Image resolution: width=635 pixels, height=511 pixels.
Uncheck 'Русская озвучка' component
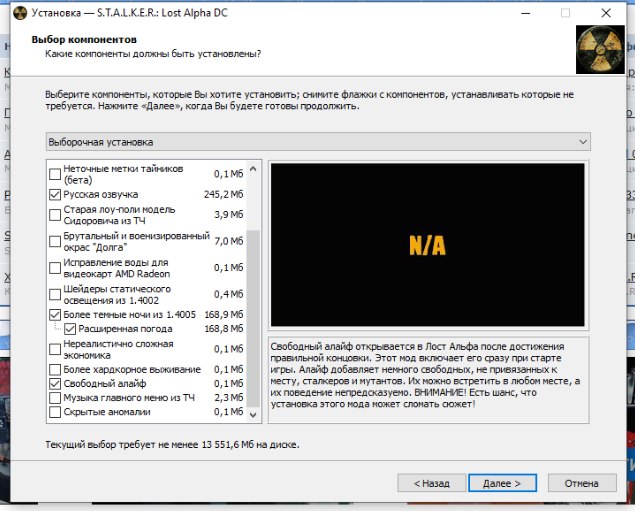[55, 195]
